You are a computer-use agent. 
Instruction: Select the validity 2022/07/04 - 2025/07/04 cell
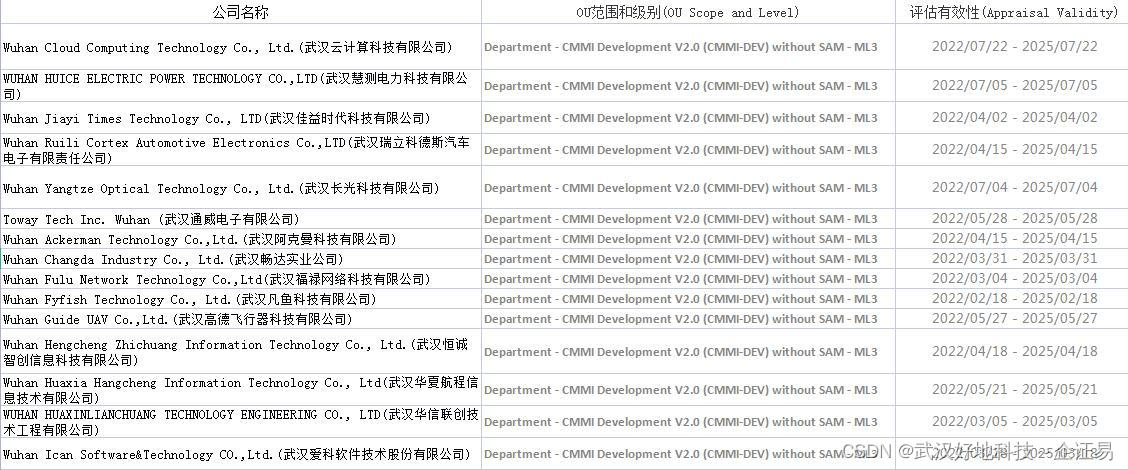click(x=1012, y=188)
